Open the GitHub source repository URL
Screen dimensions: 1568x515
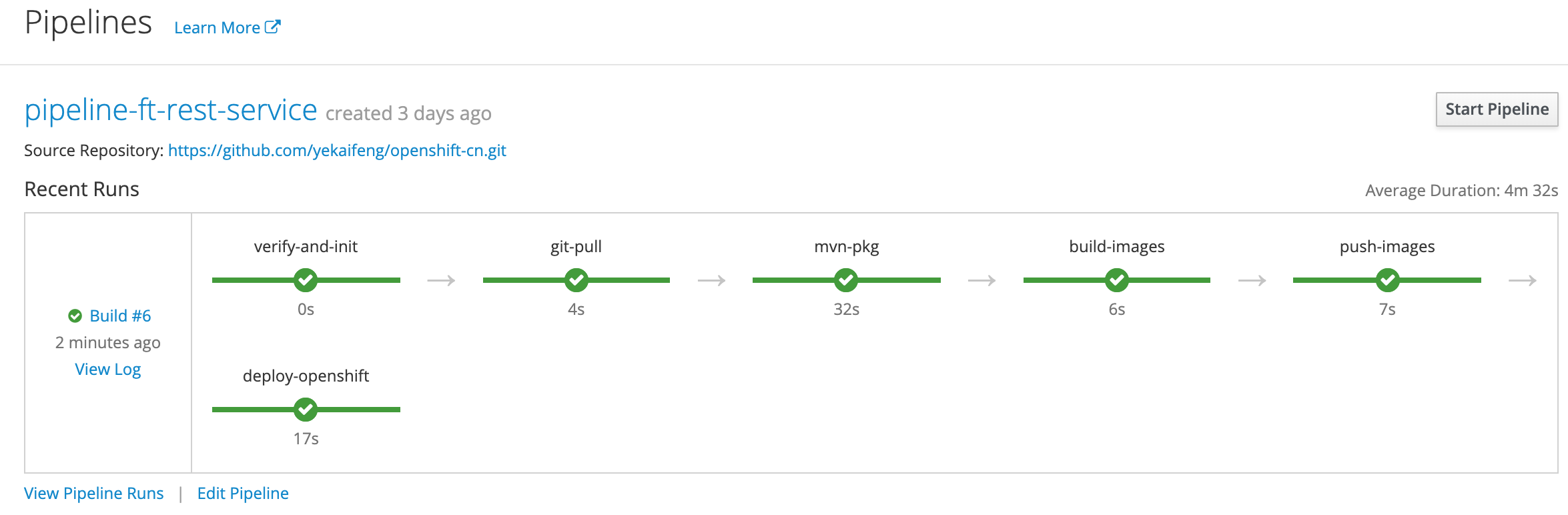(x=337, y=151)
